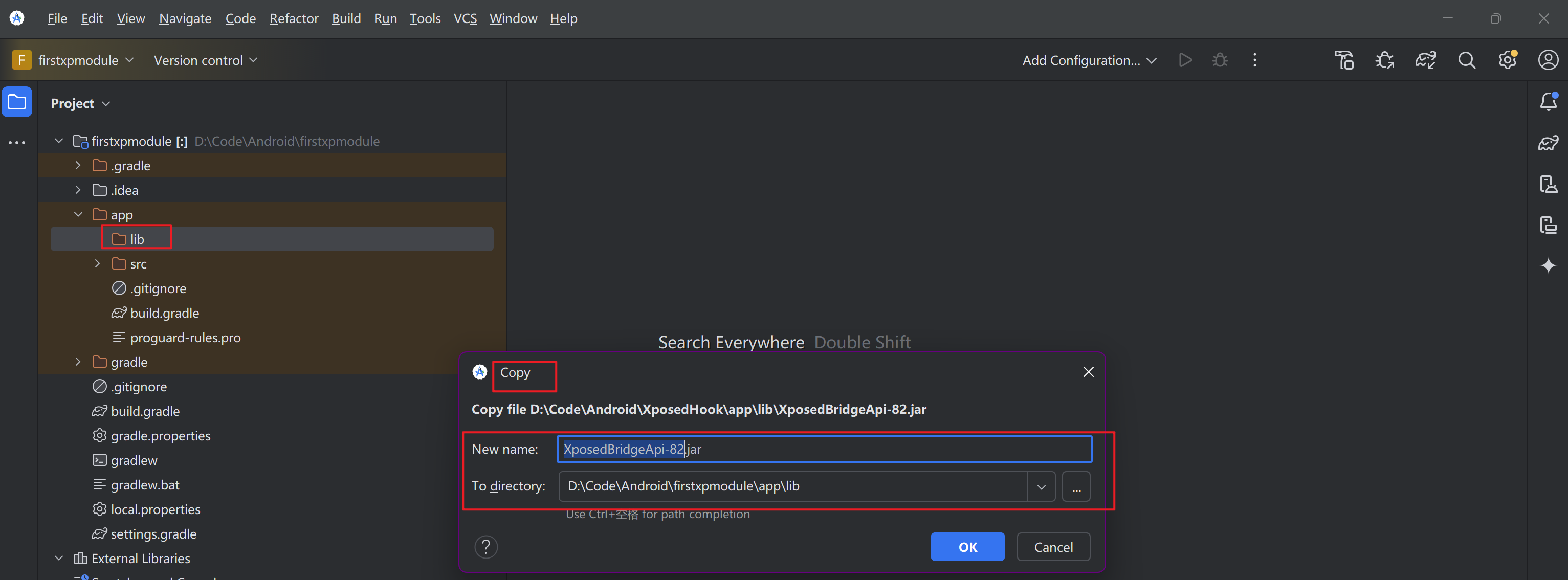The width and height of the screenshot is (1568, 580).
Task: Expand the .idea folder chevron
Action: click(x=78, y=190)
